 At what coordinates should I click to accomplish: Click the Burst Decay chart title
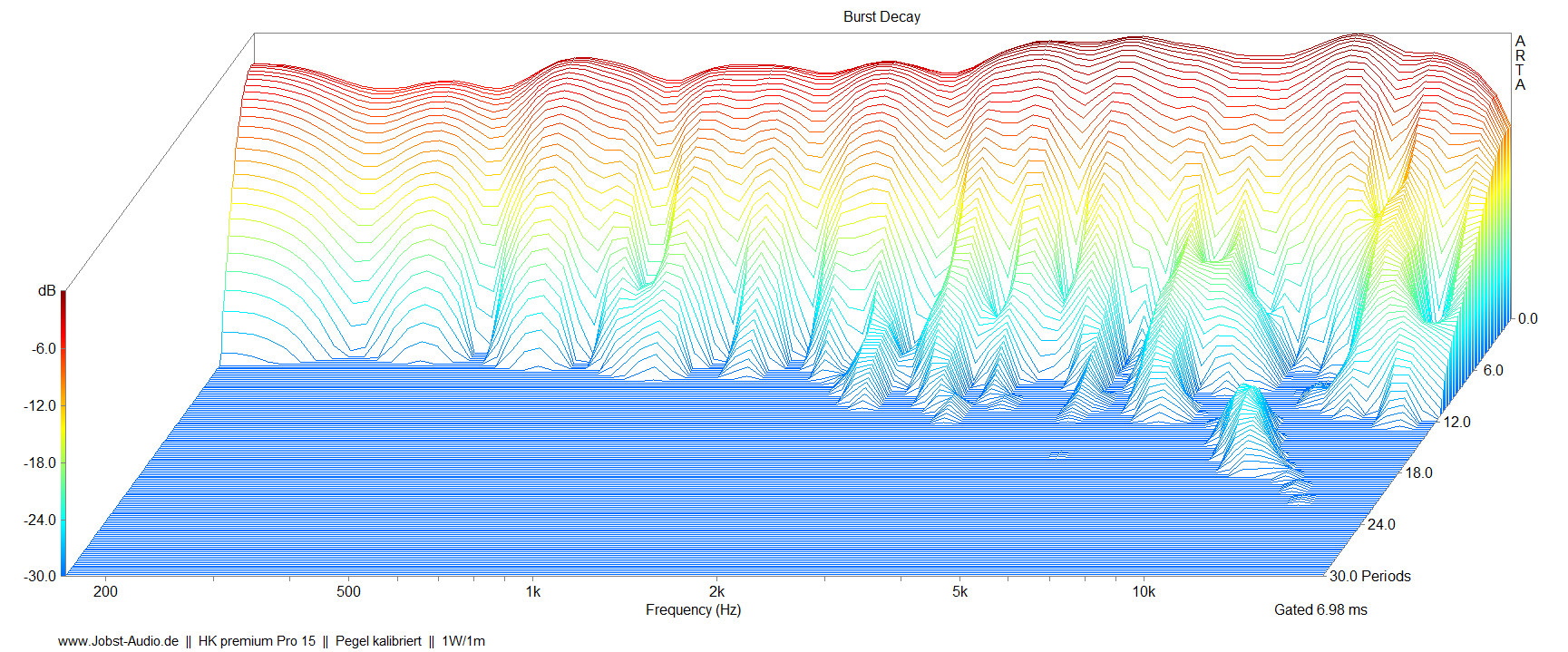point(881,16)
